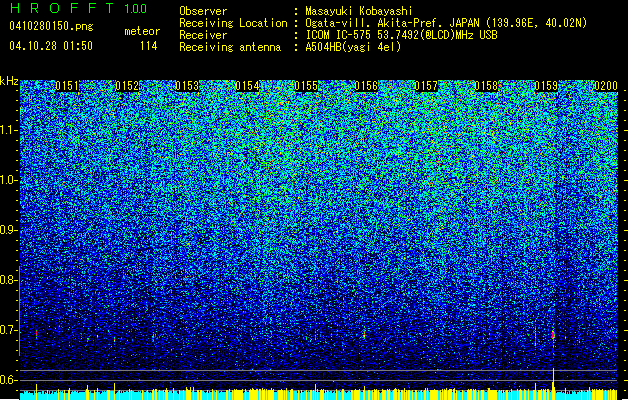Click the 0155 time marker
This screenshot has height=400, width=629.
pyautogui.click(x=306, y=86)
